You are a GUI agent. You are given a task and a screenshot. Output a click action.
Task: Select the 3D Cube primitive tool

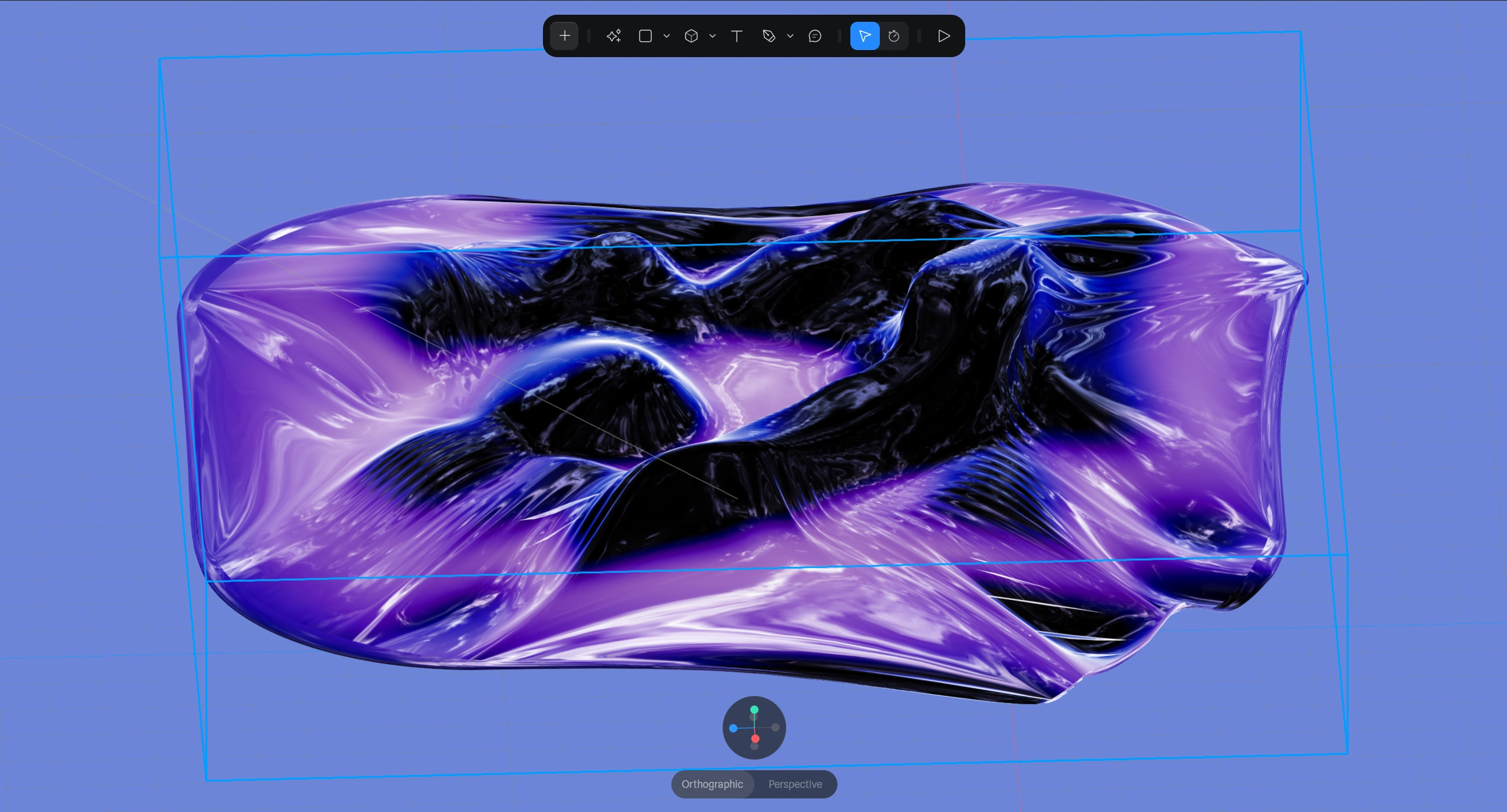click(692, 36)
